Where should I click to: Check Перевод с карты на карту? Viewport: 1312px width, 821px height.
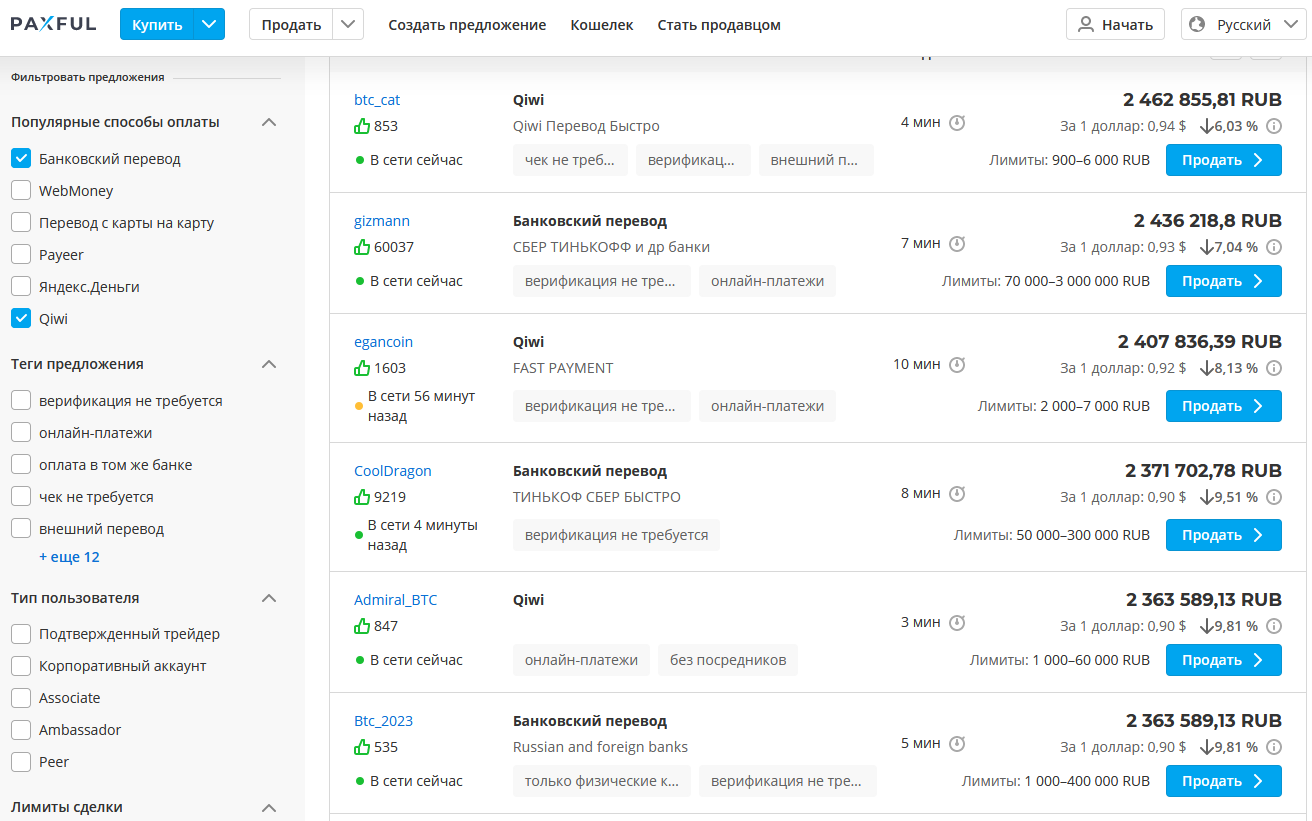21,223
